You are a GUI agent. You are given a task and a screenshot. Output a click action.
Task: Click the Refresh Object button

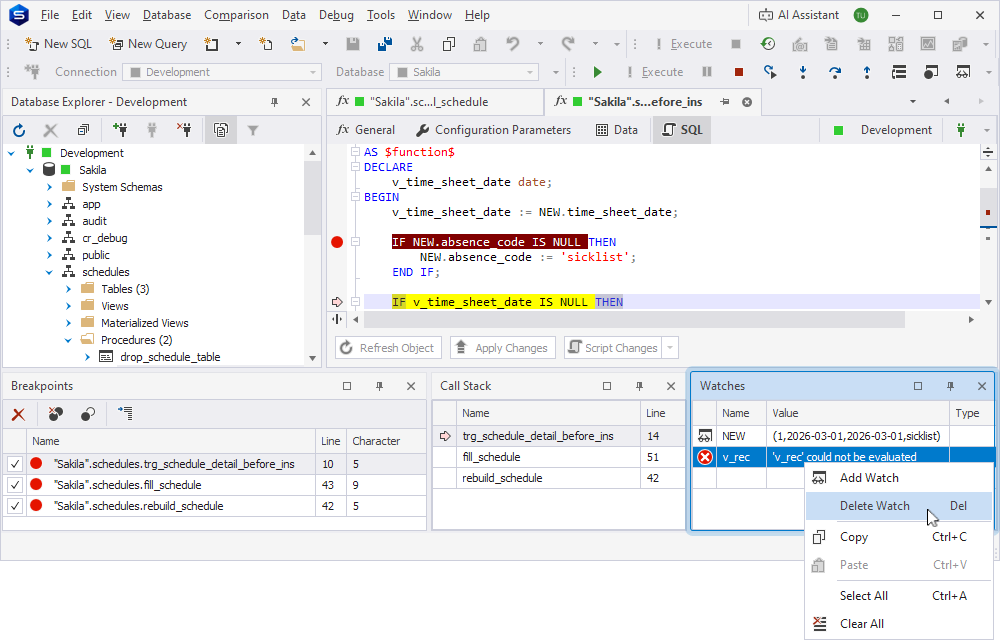388,348
